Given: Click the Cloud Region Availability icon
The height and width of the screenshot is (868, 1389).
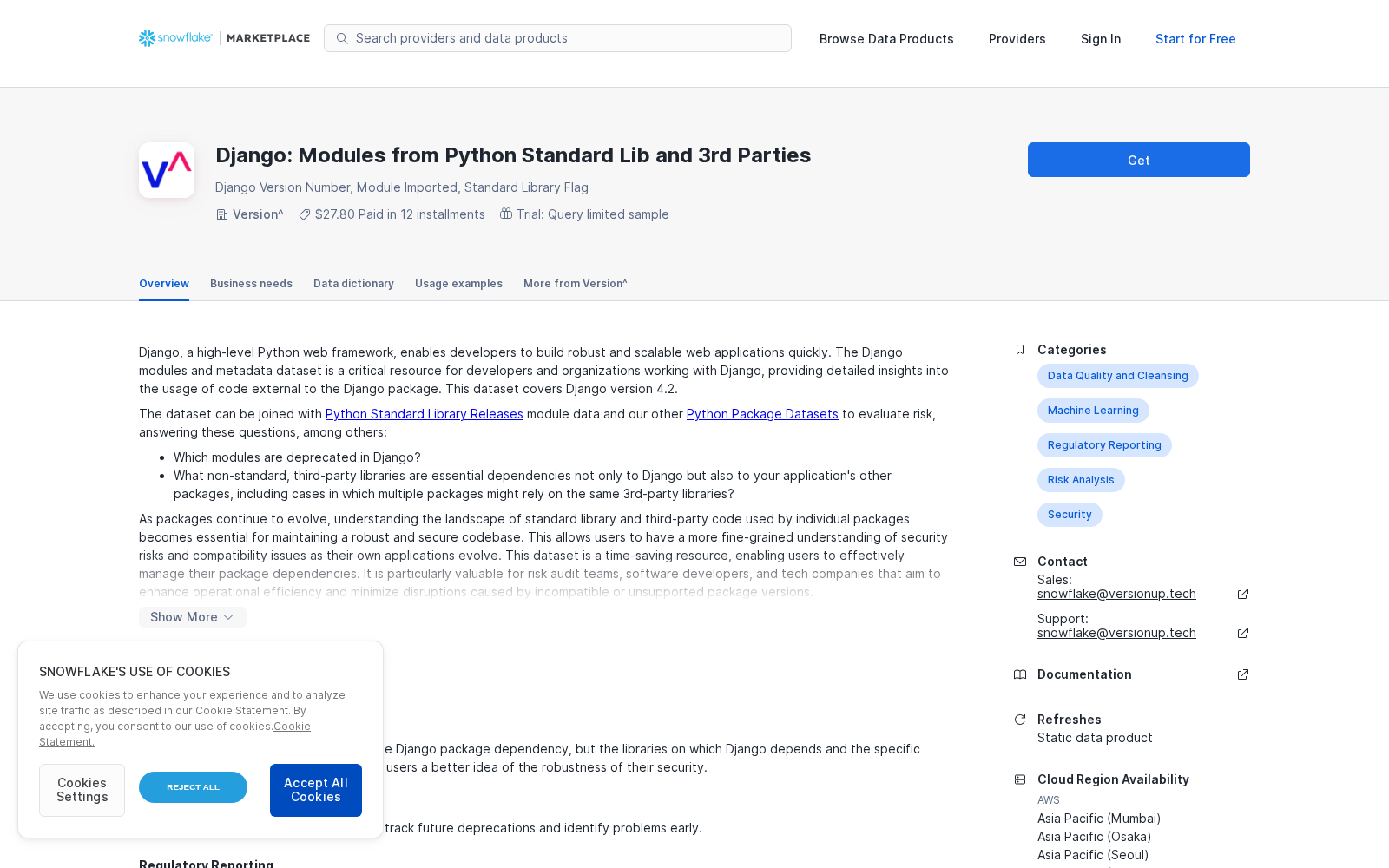Looking at the screenshot, I should [x=1020, y=779].
